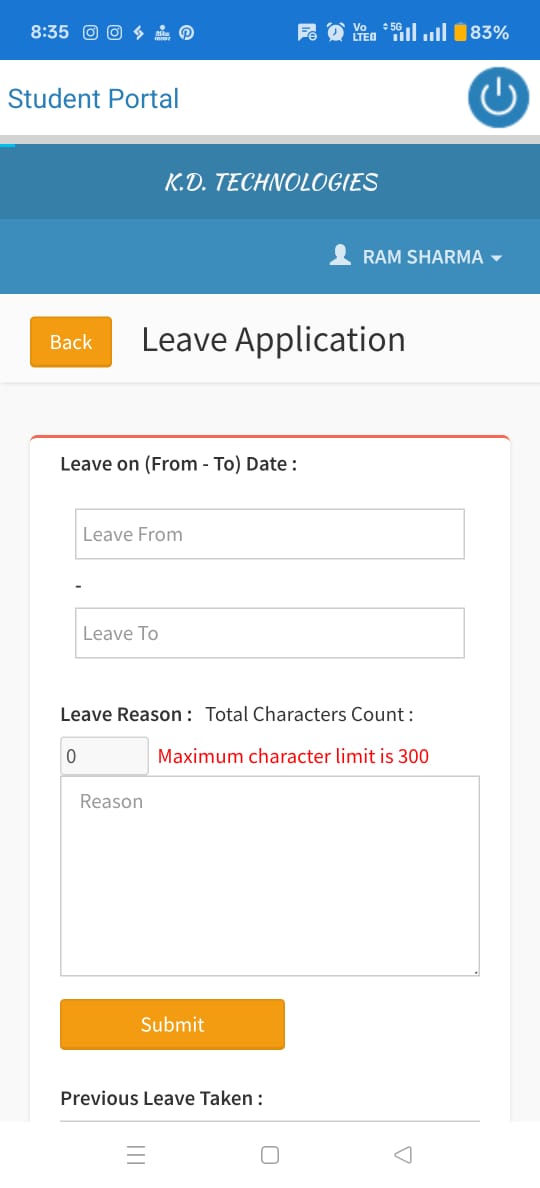
Task: Open the Student Portal title link
Action: pos(93,98)
